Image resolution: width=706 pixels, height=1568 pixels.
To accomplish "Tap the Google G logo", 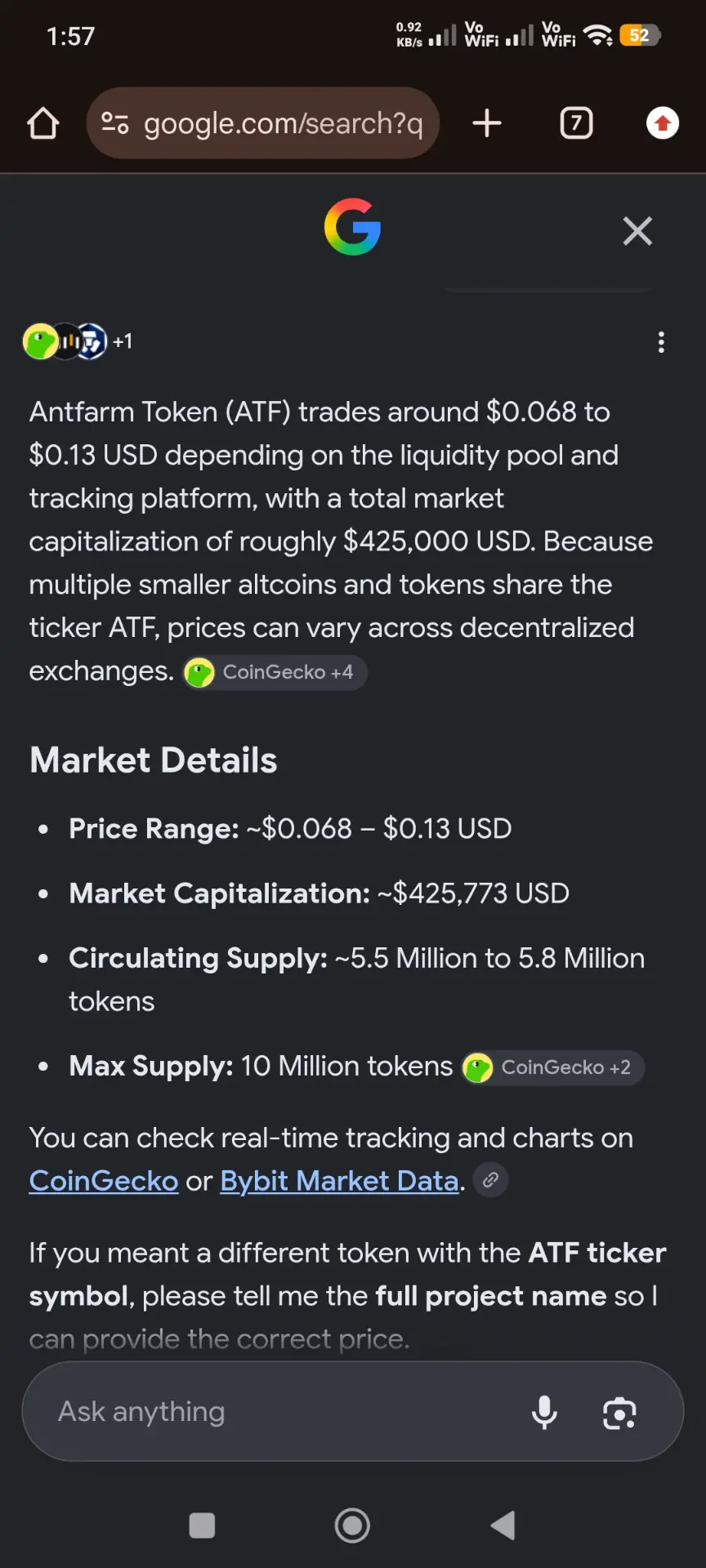I will (353, 227).
